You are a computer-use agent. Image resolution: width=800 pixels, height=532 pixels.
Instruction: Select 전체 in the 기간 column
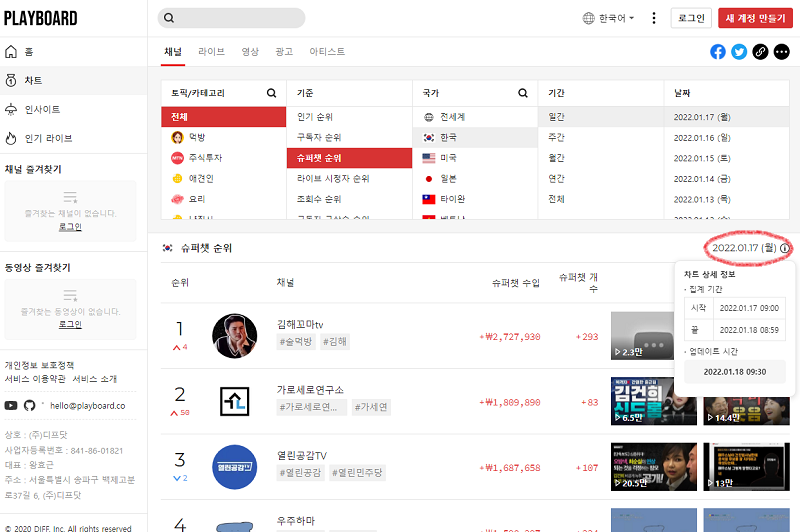click(x=601, y=199)
